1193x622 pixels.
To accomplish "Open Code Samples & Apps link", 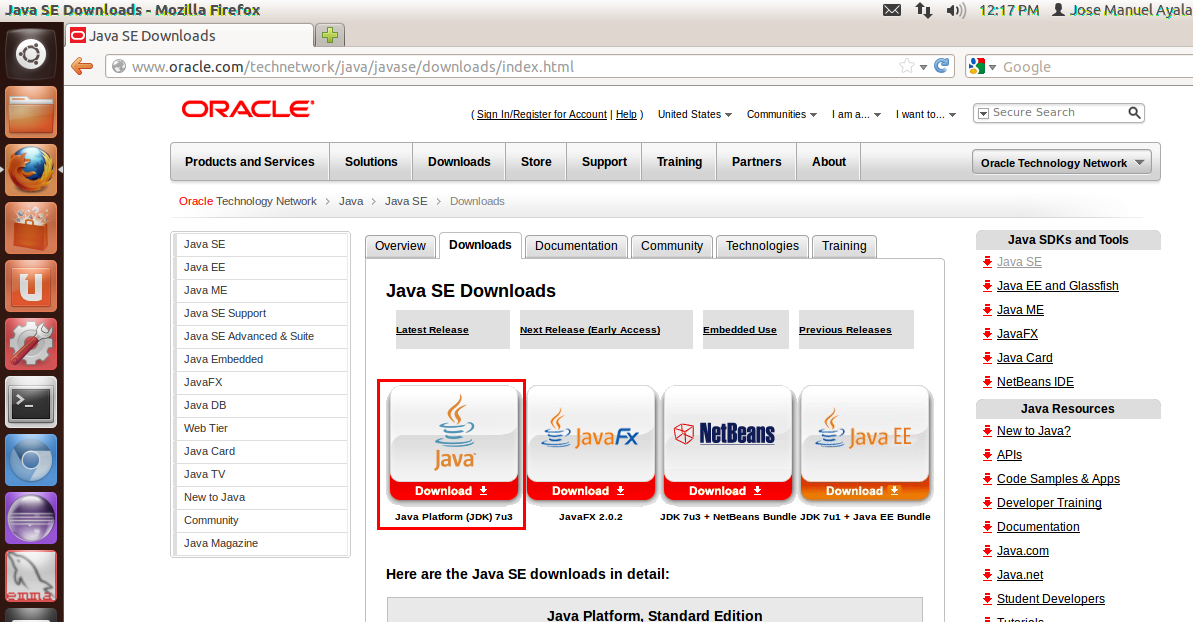I will [x=1058, y=479].
